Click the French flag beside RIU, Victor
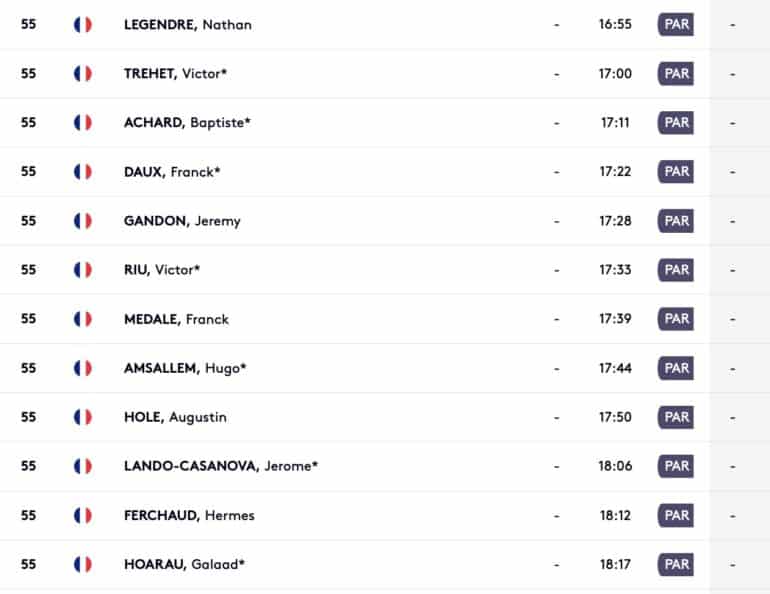Screen dimensions: 770x594 (82, 270)
